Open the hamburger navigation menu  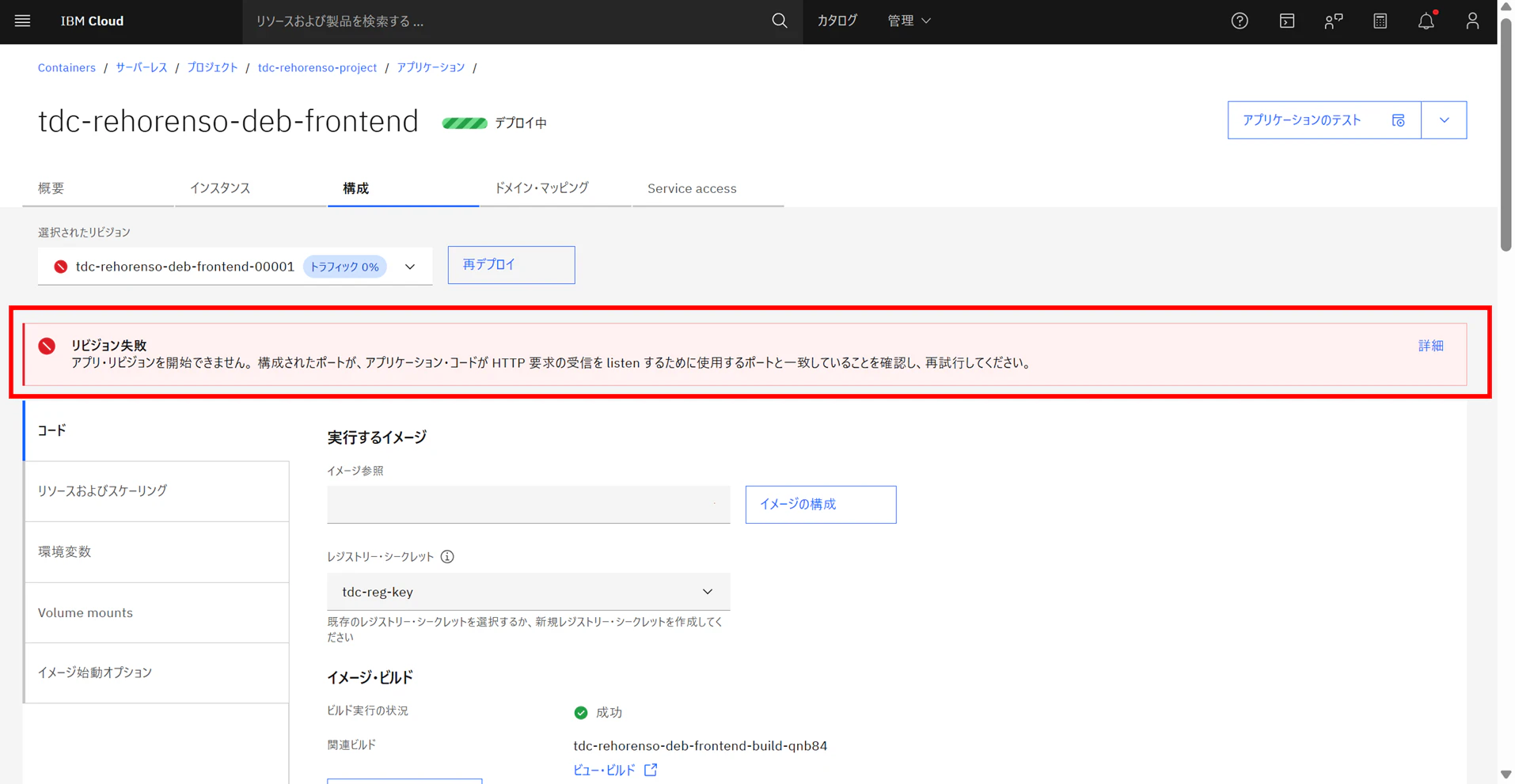point(22,21)
